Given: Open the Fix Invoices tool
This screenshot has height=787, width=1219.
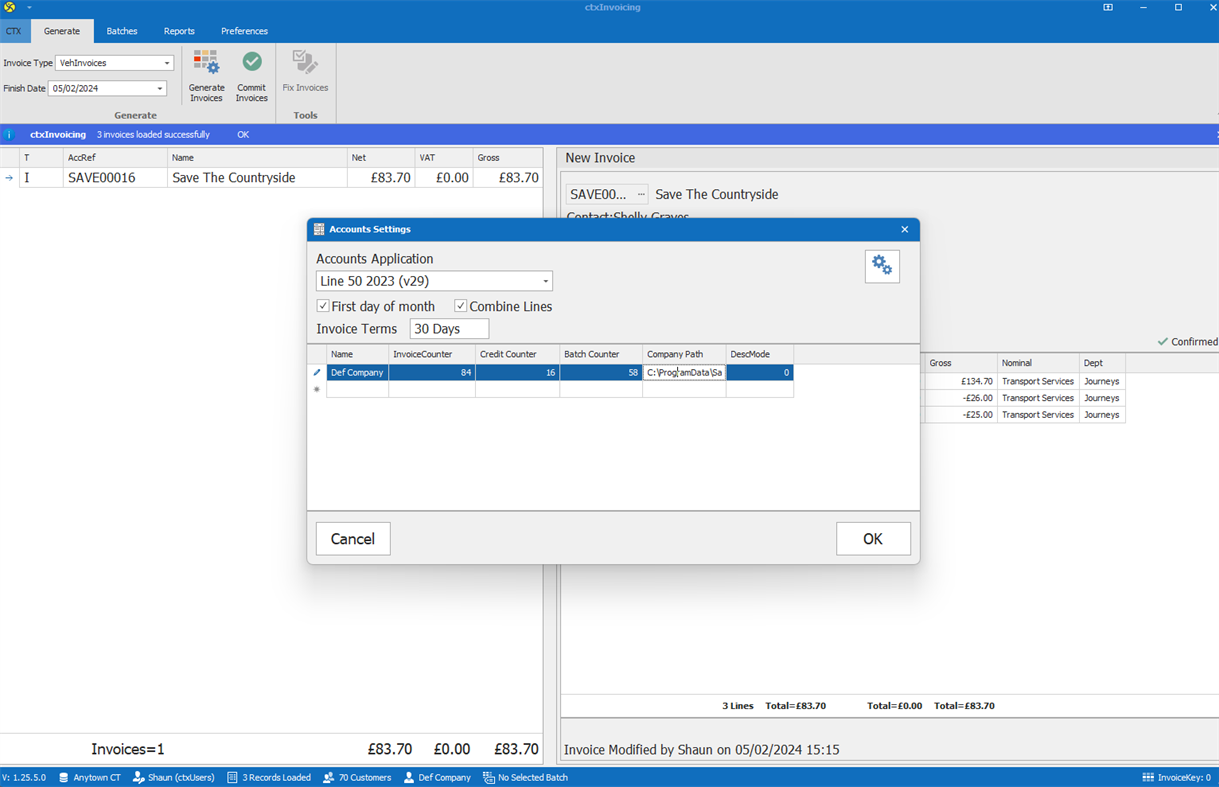Looking at the screenshot, I should [305, 62].
